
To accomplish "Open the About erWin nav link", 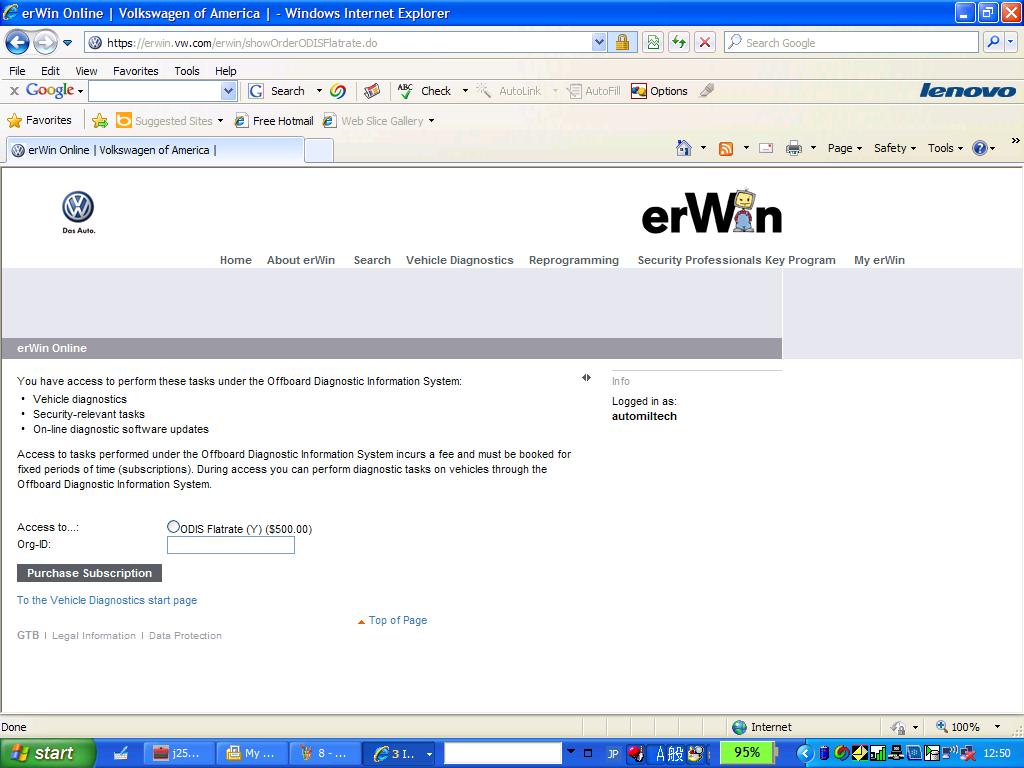I will coord(300,260).
